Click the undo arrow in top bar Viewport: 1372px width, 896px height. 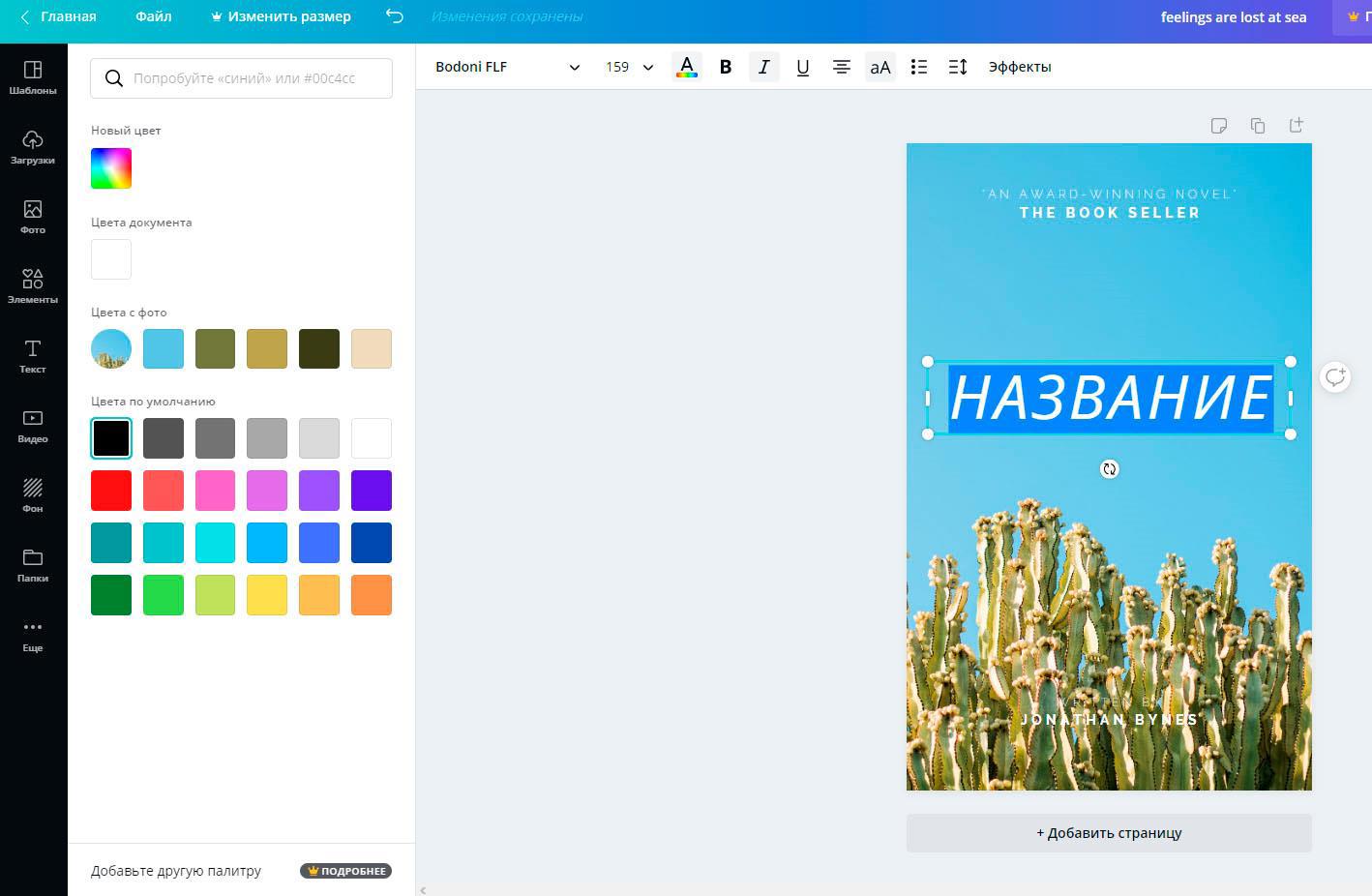pos(395,16)
